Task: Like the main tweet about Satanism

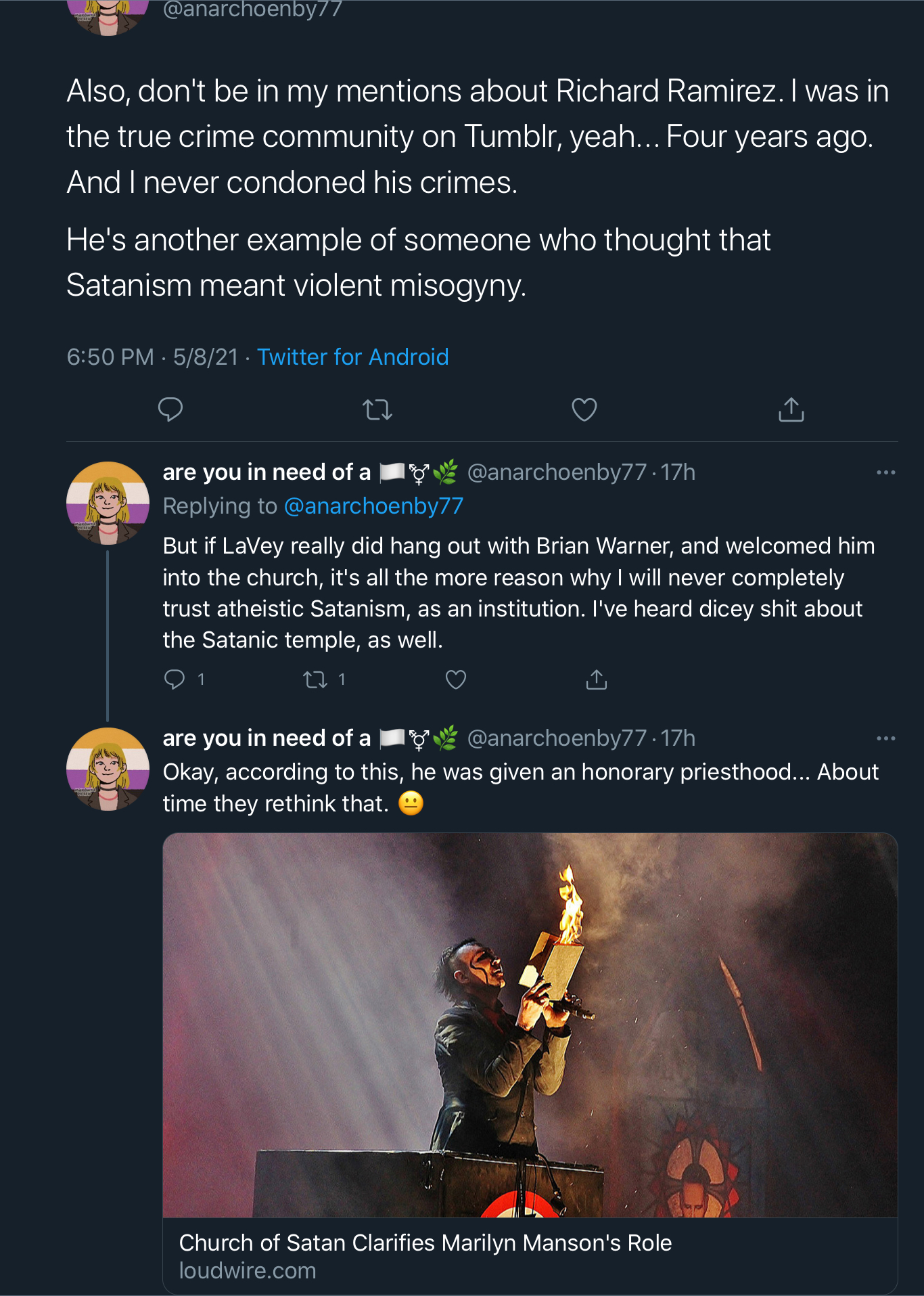Action: click(584, 409)
